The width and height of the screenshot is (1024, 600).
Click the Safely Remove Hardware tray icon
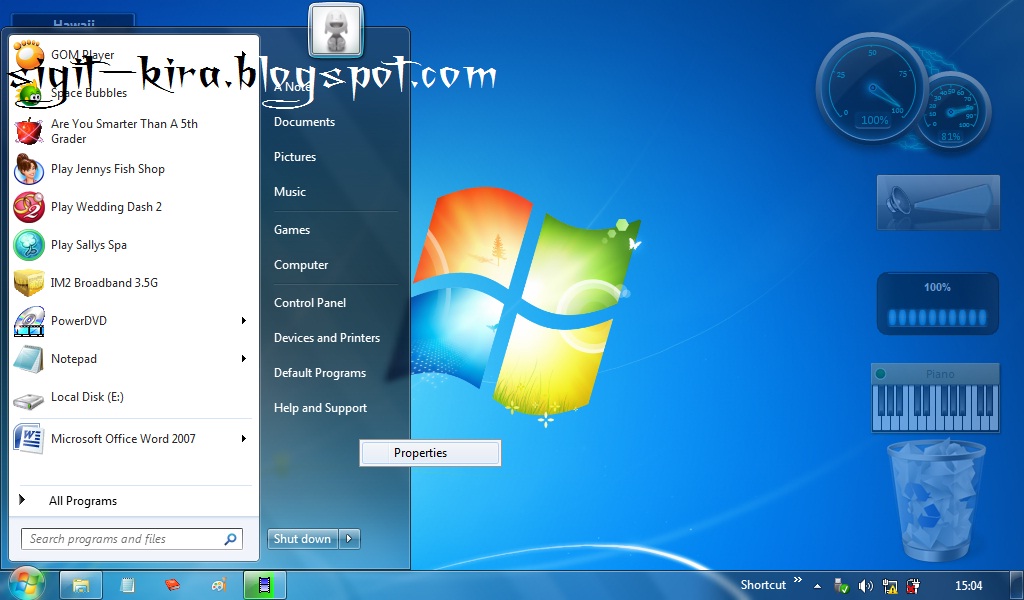[841, 586]
